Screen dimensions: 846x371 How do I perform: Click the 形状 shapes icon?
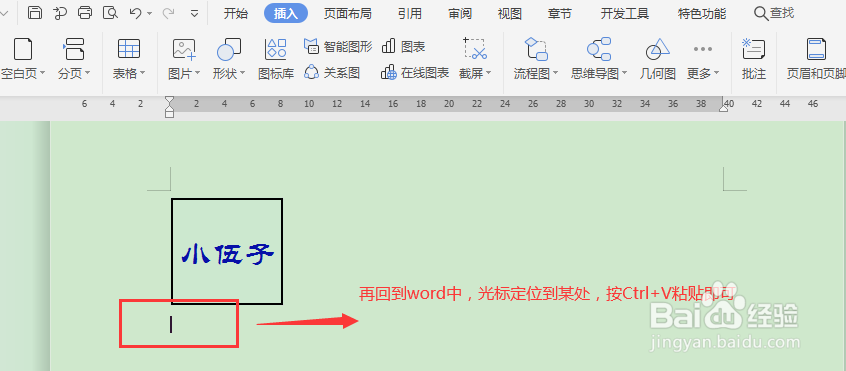pos(229,49)
